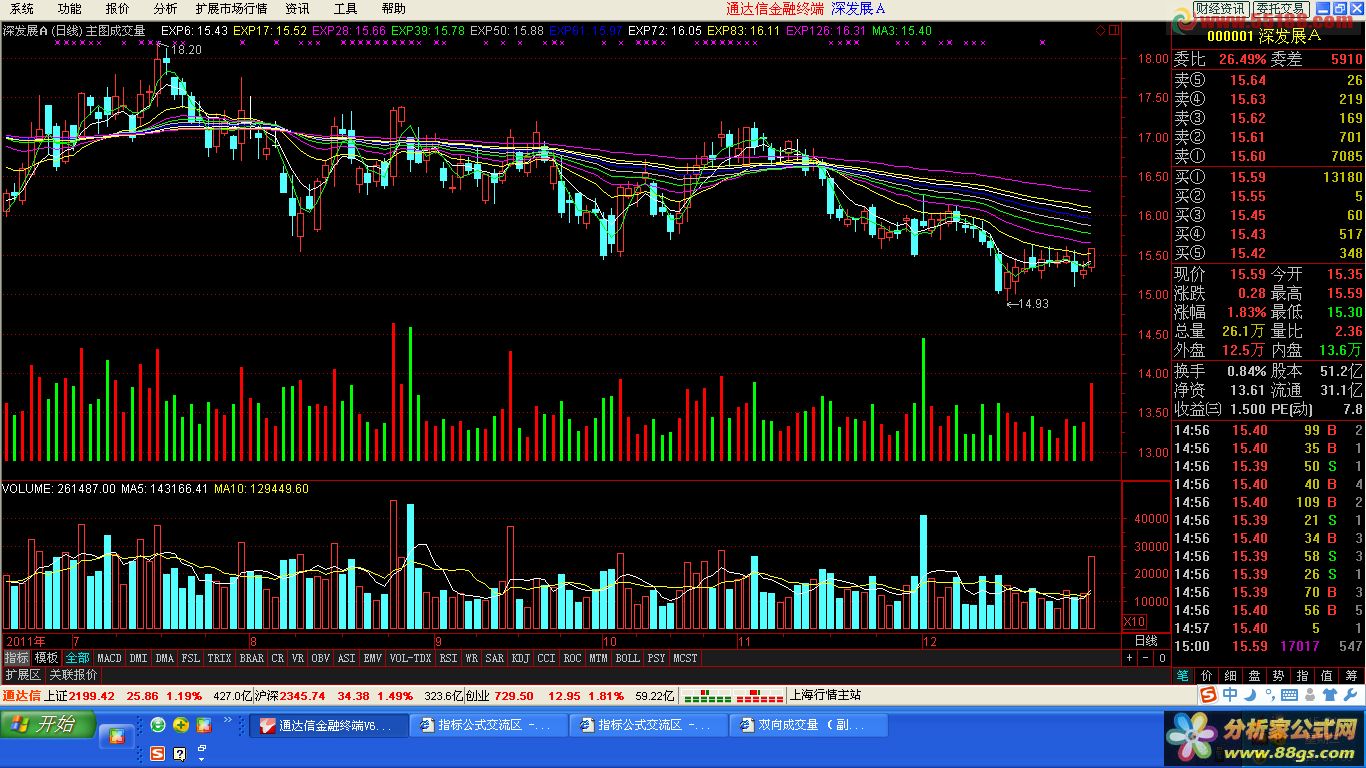
Task: Open the 帮助 menu
Action: tap(393, 8)
